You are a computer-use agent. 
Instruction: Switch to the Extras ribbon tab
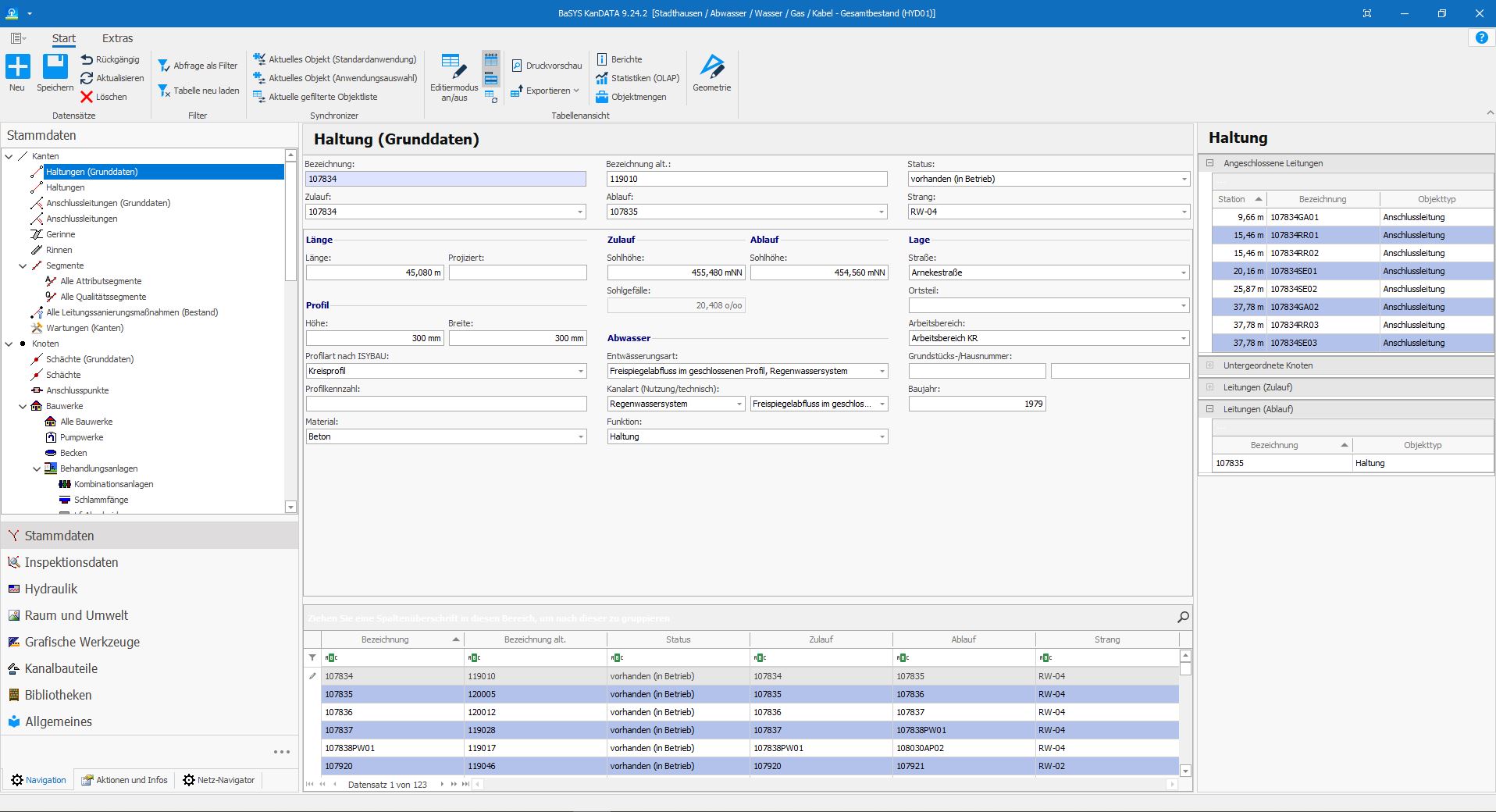[x=117, y=38]
